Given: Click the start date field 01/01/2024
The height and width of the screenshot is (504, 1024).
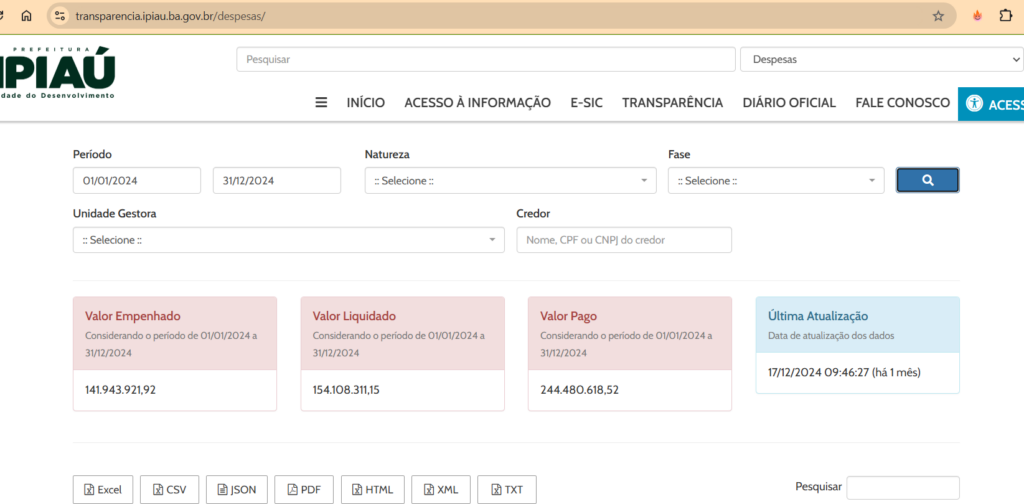Looking at the screenshot, I should click(x=137, y=181).
